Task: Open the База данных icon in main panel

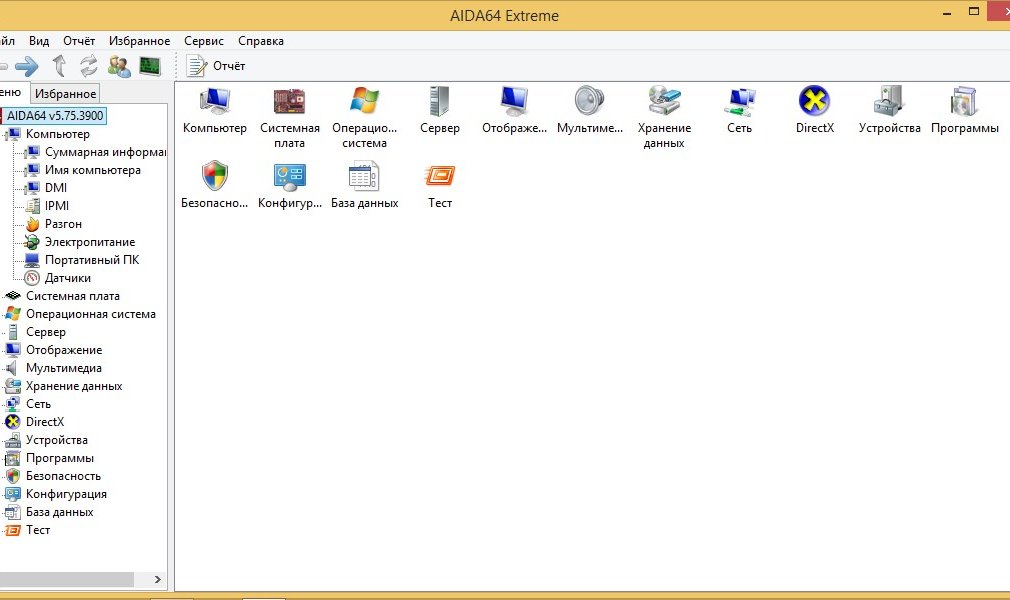Action: (365, 176)
